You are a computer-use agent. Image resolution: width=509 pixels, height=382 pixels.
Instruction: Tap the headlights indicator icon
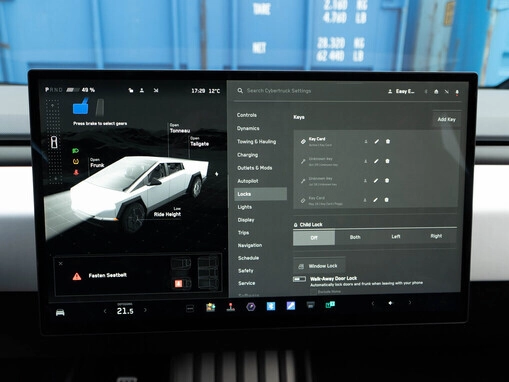click(76, 151)
